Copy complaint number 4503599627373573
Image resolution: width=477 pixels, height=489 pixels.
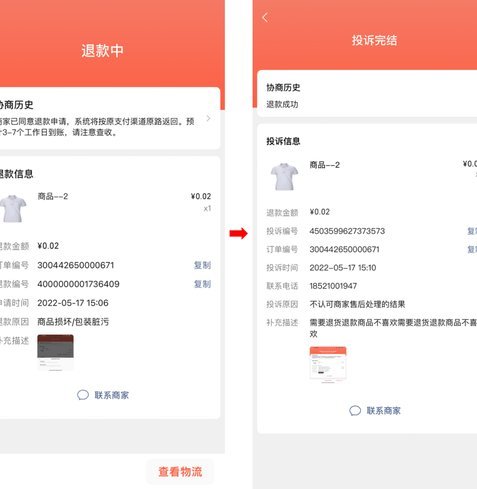(x=472, y=231)
